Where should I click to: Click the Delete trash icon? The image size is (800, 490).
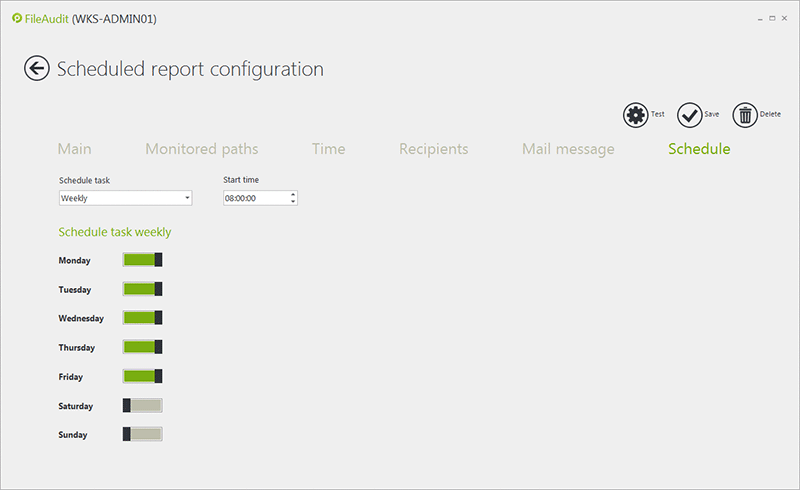[745, 115]
